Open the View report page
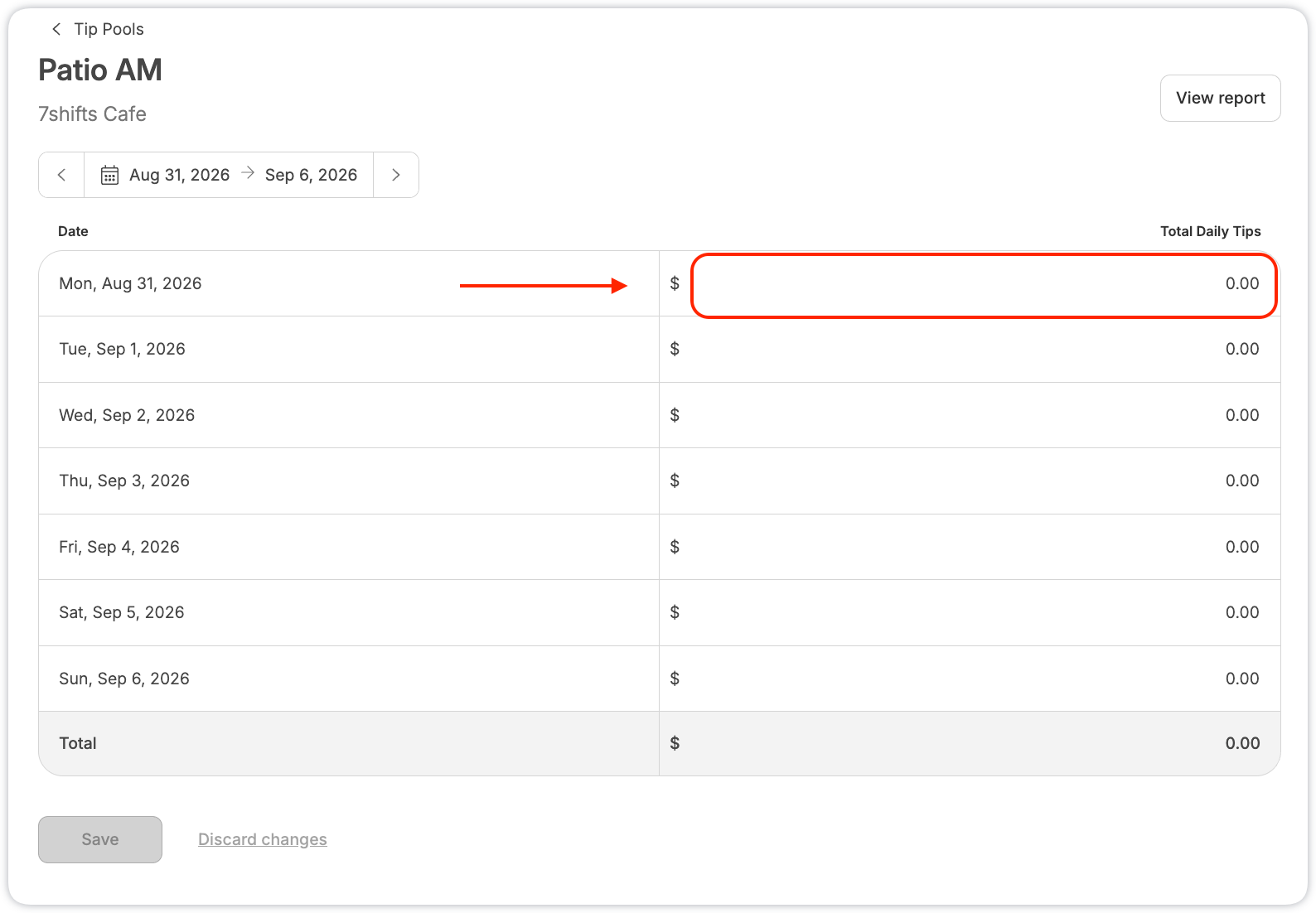This screenshot has height=913, width=1316. click(x=1220, y=98)
